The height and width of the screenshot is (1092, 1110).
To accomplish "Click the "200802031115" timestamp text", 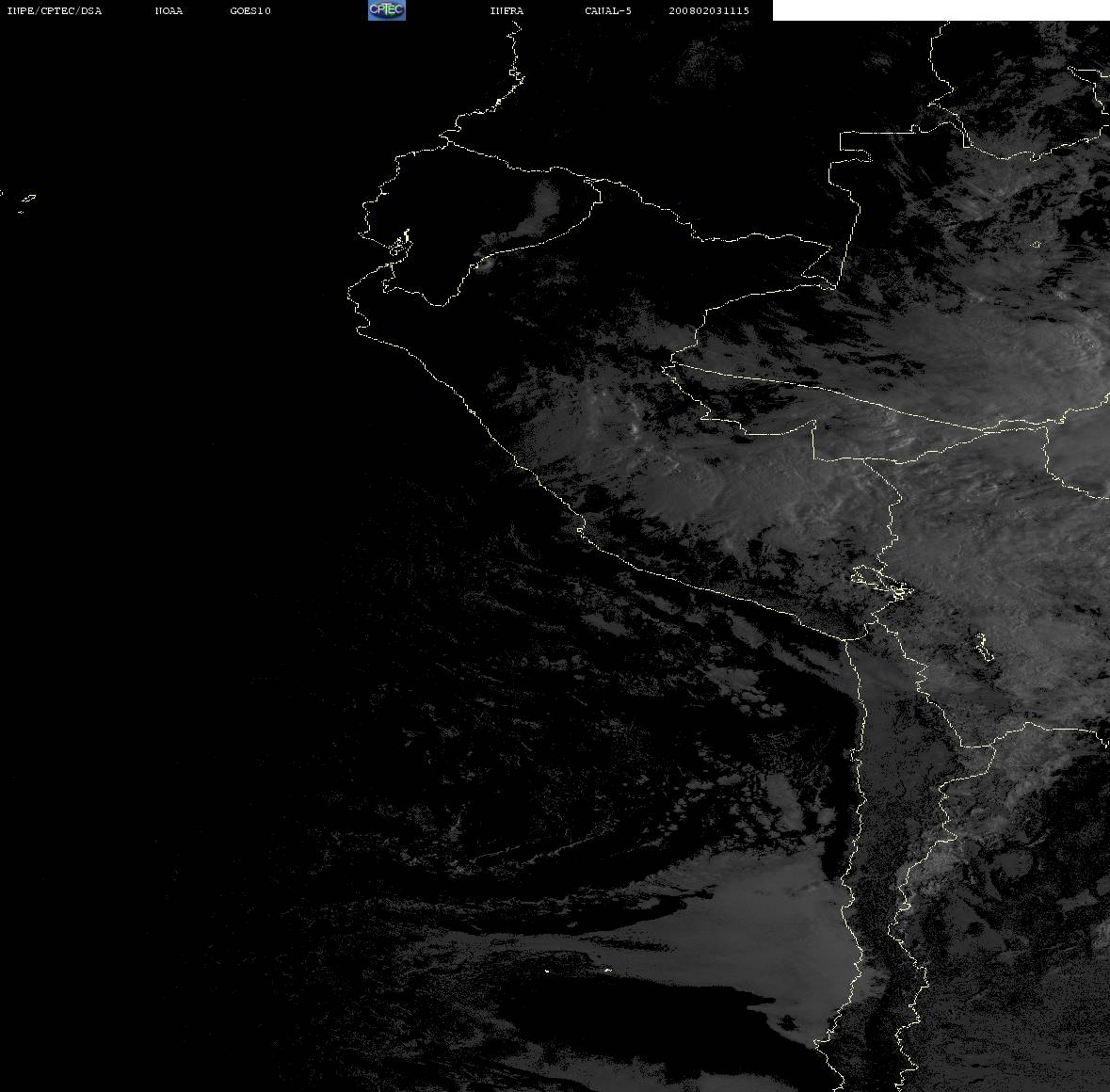I will coord(709,10).
